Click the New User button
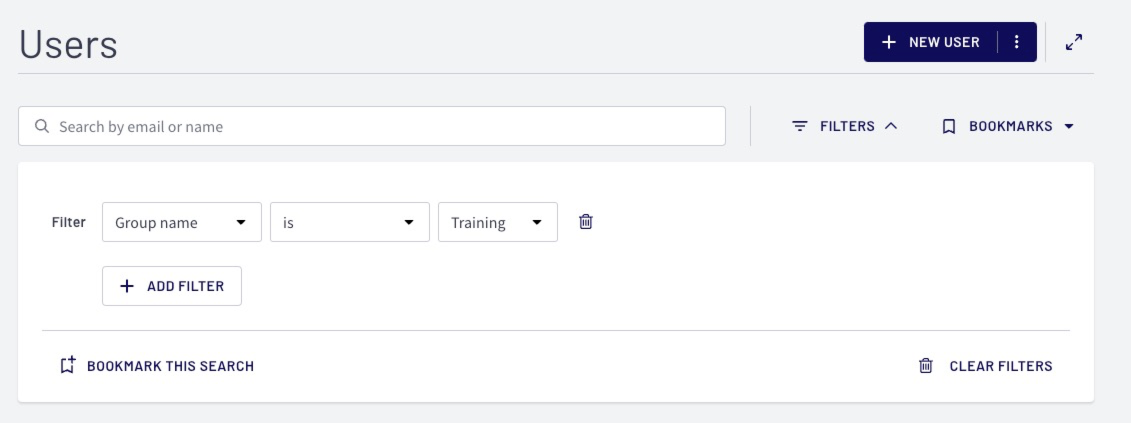 [931, 42]
